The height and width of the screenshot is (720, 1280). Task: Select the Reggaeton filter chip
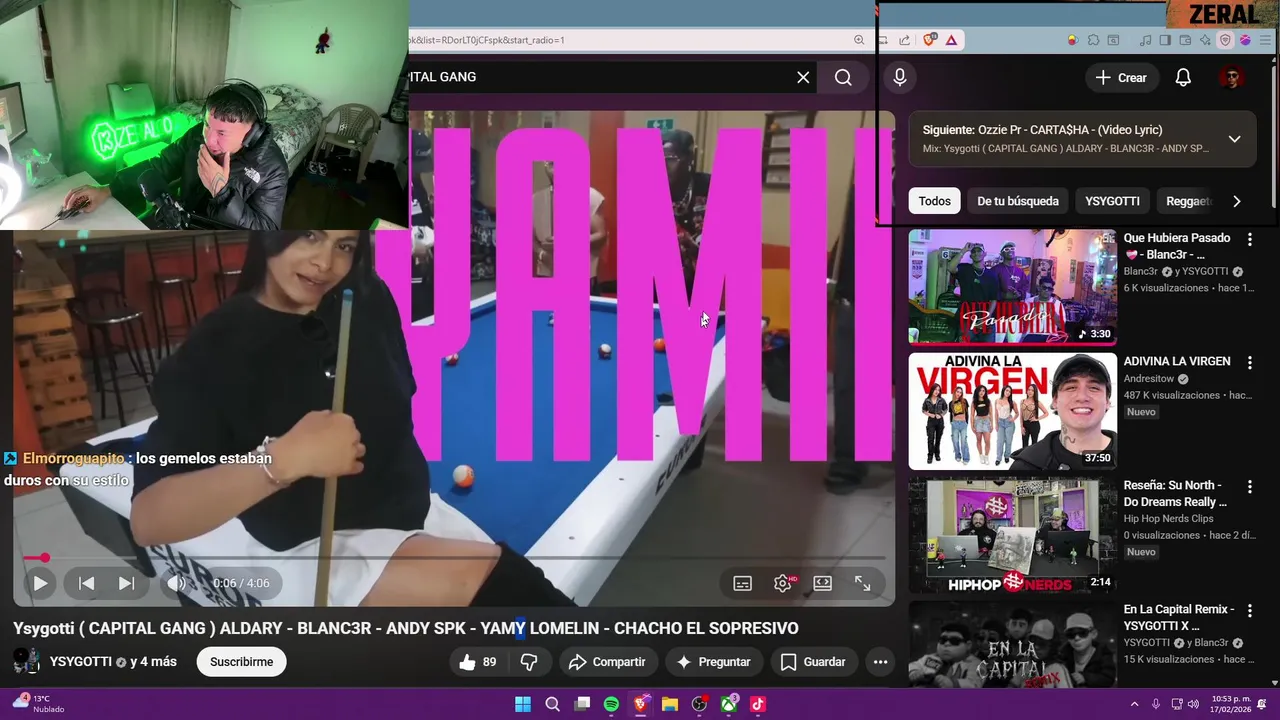point(1188,201)
